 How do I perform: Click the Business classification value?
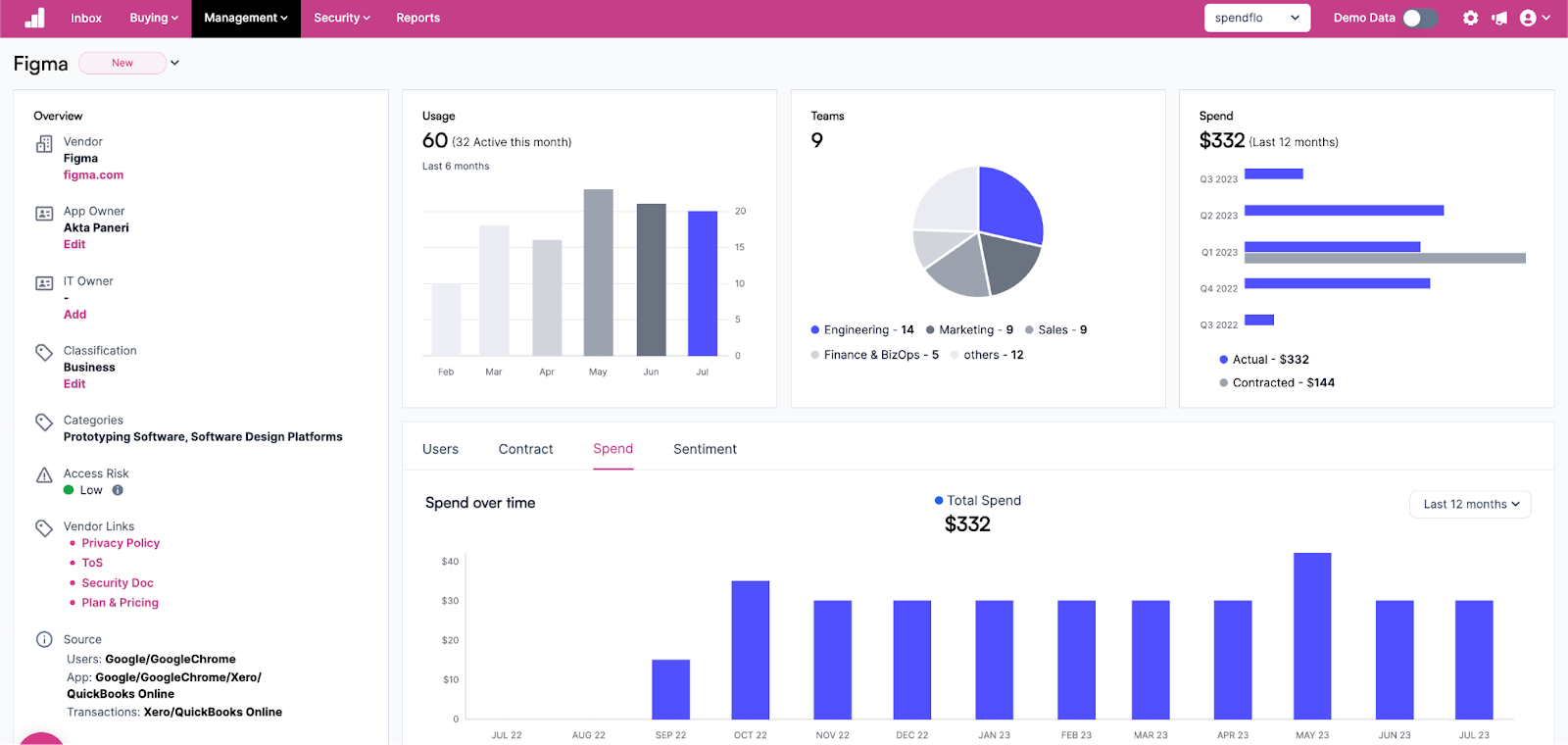[x=89, y=368]
